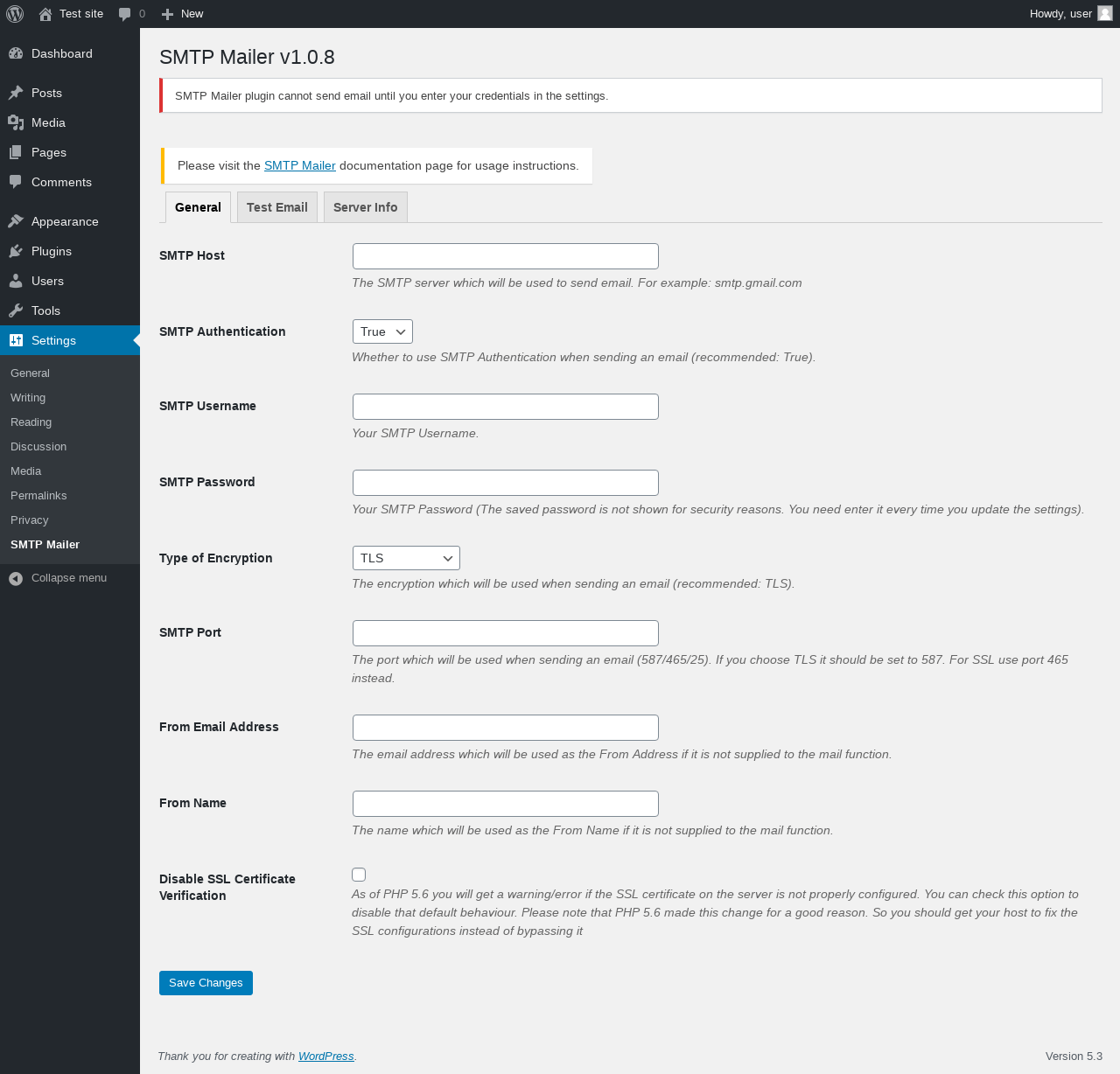Click the Posts menu label
The width and height of the screenshot is (1120, 1074).
(x=47, y=93)
